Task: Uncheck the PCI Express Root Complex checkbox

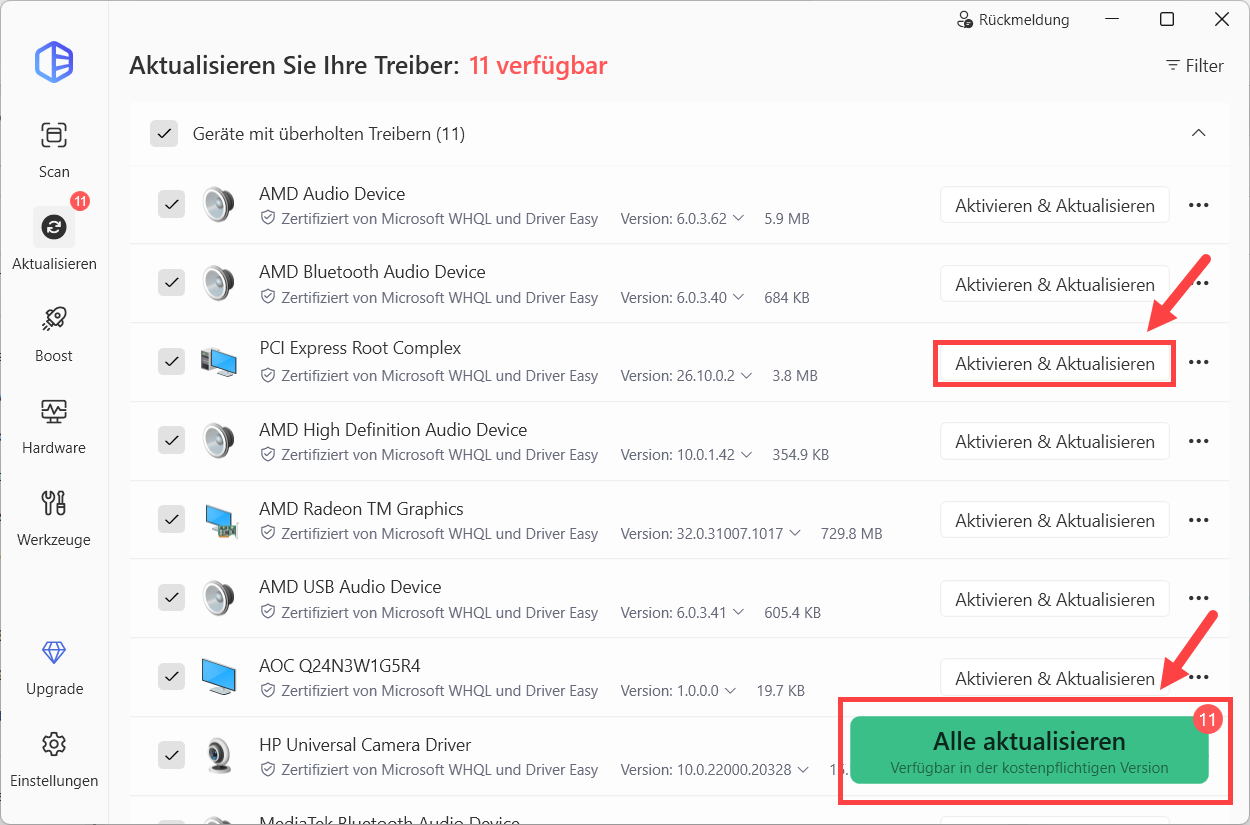Action: click(x=172, y=362)
